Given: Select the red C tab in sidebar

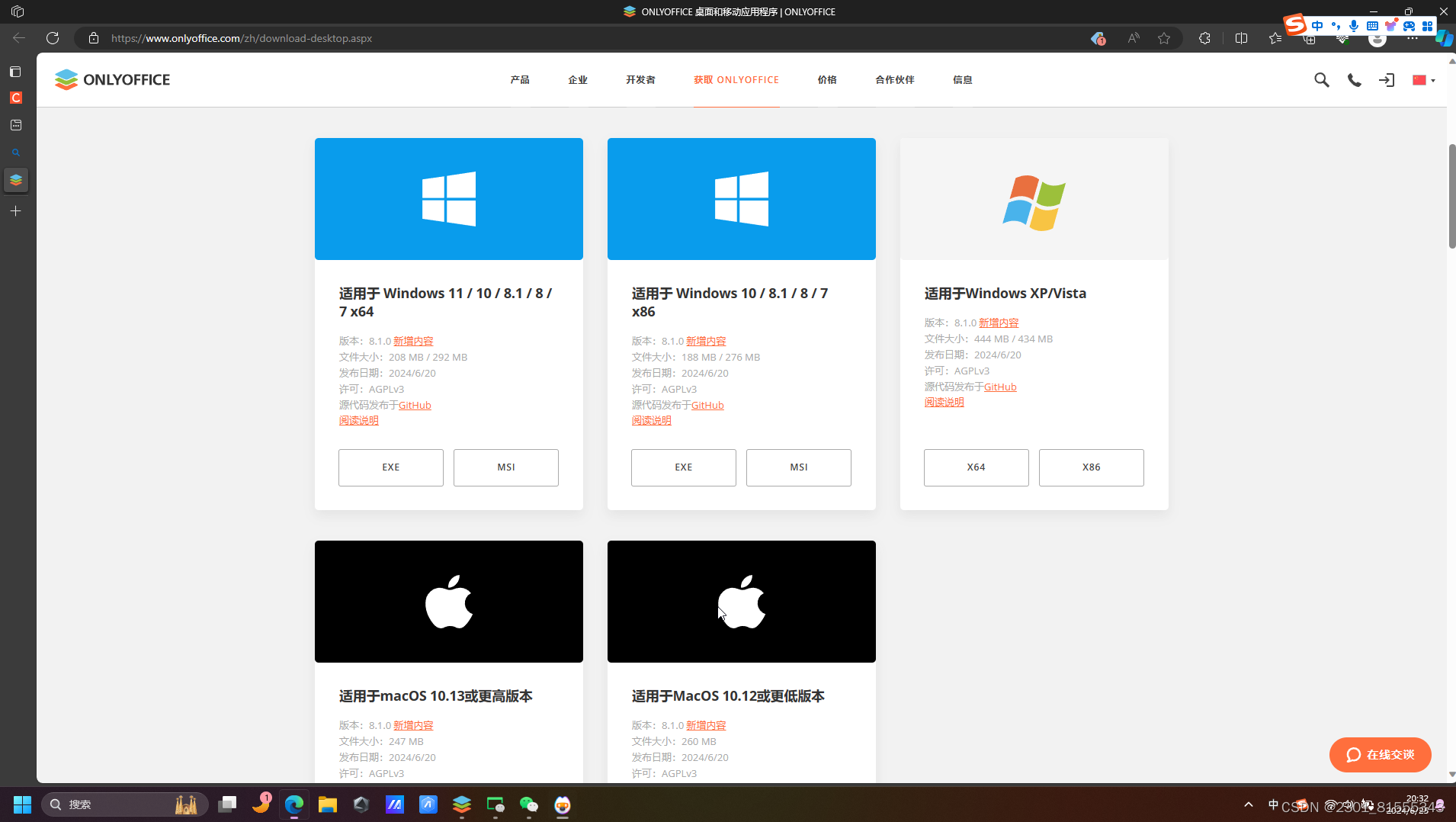Looking at the screenshot, I should pos(15,98).
